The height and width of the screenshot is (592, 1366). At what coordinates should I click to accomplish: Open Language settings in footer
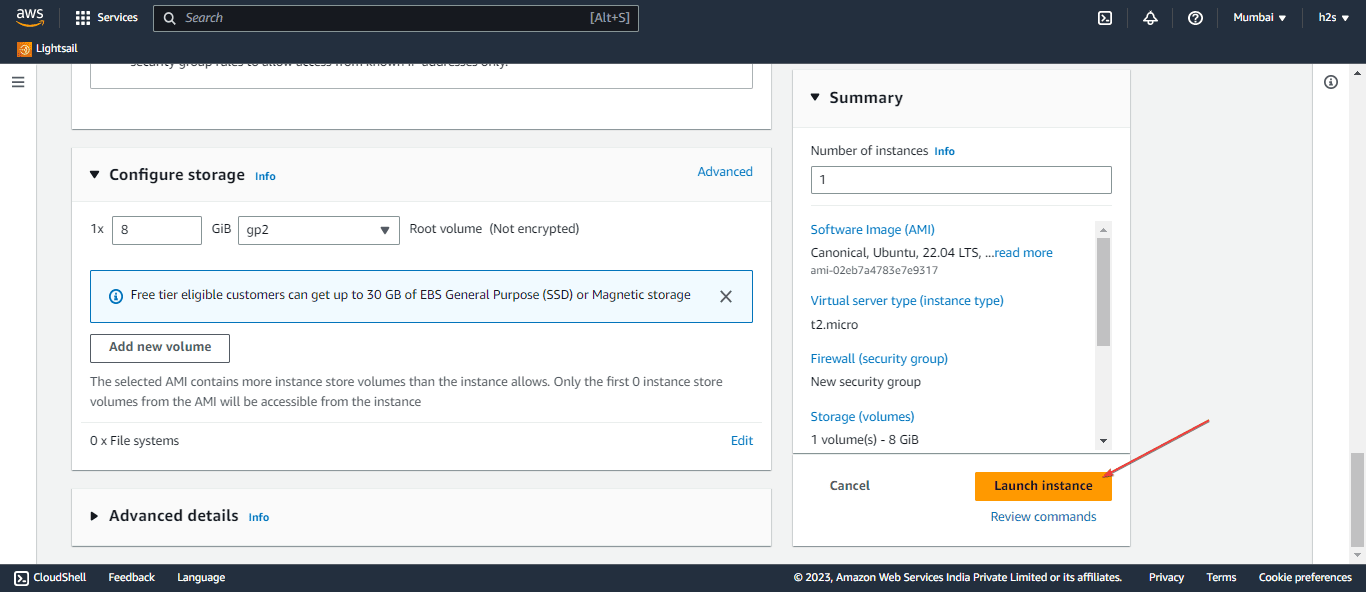[201, 577]
